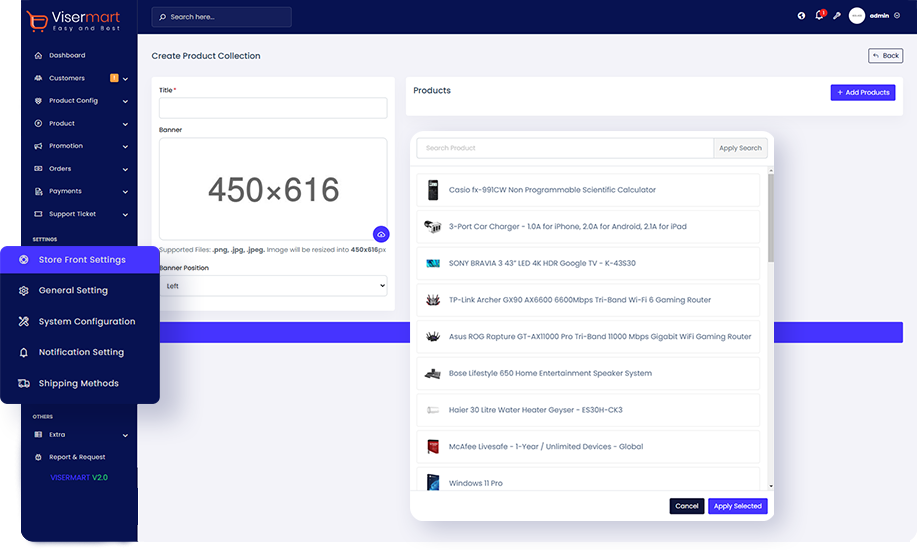This screenshot has height=550, width=917.
Task: Expand the Payments menu chevron
Action: (x=125, y=192)
